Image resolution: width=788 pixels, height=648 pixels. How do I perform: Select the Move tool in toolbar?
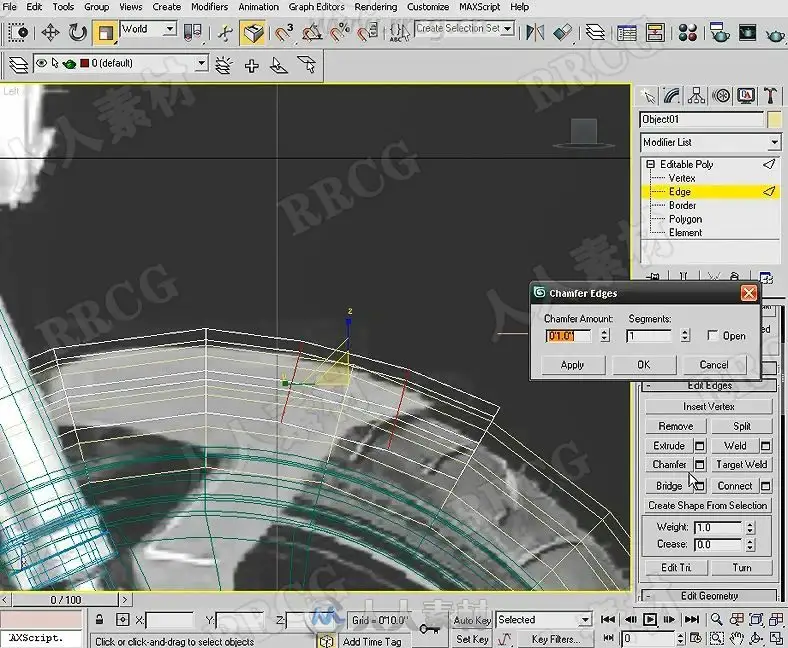[x=50, y=33]
